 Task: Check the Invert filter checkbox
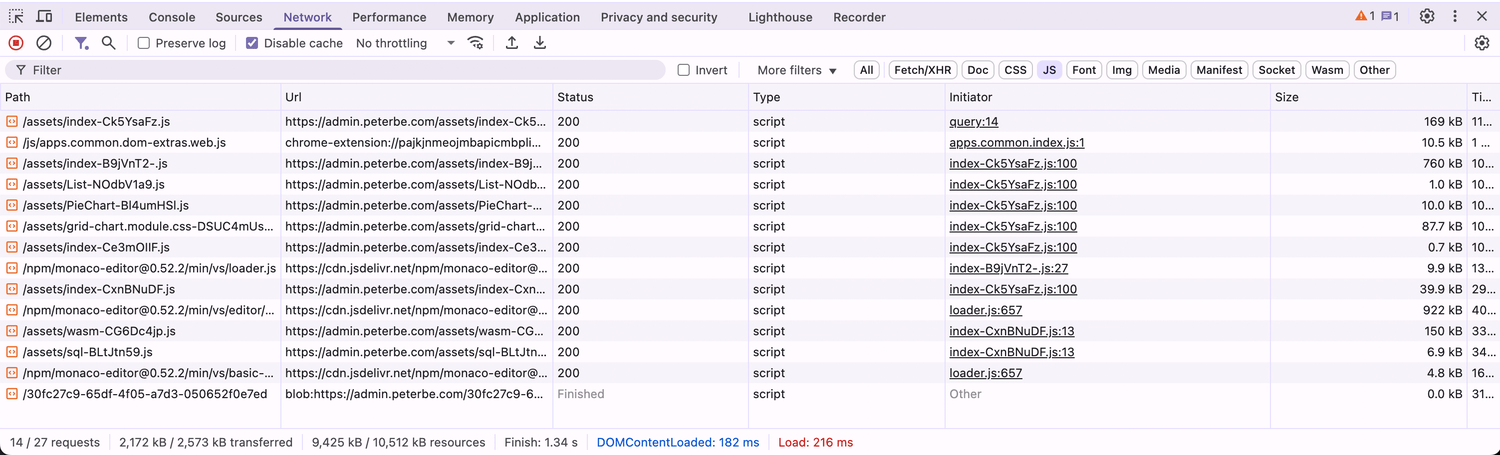tap(684, 70)
